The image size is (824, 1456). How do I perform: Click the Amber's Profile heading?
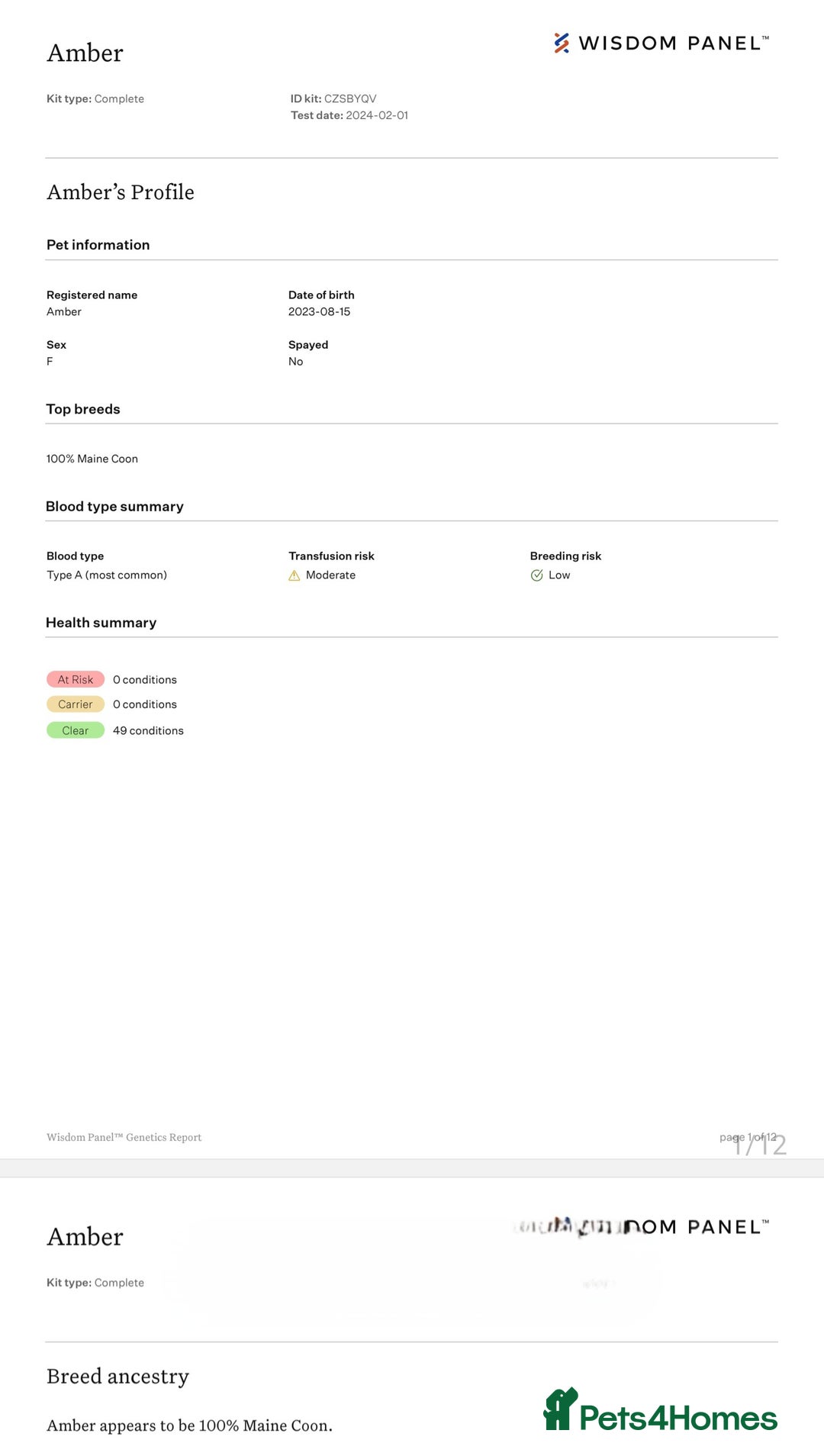click(121, 192)
